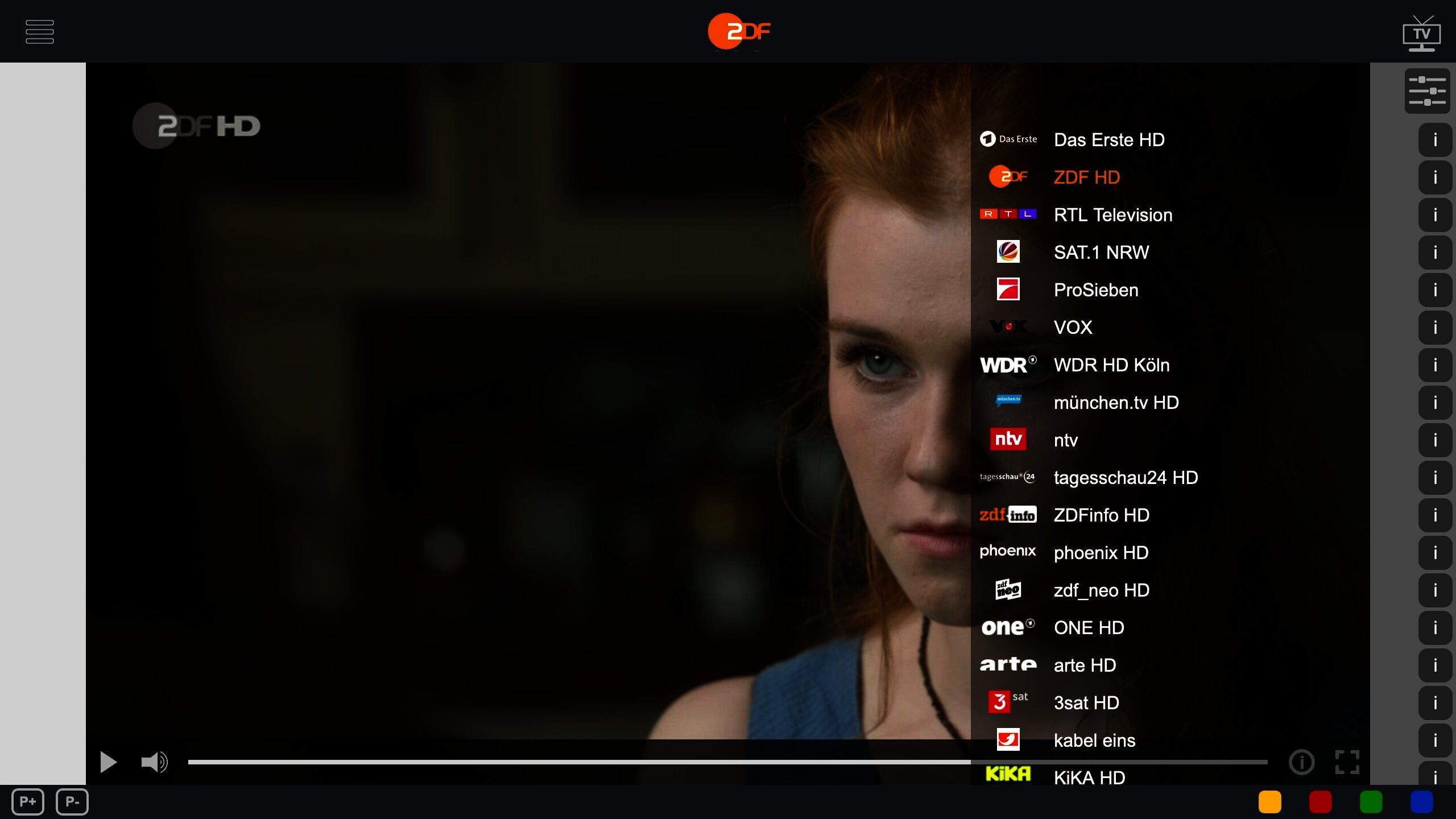This screenshot has width=1456, height=819.
Task: Open the hamburger menu
Action: (x=40, y=32)
